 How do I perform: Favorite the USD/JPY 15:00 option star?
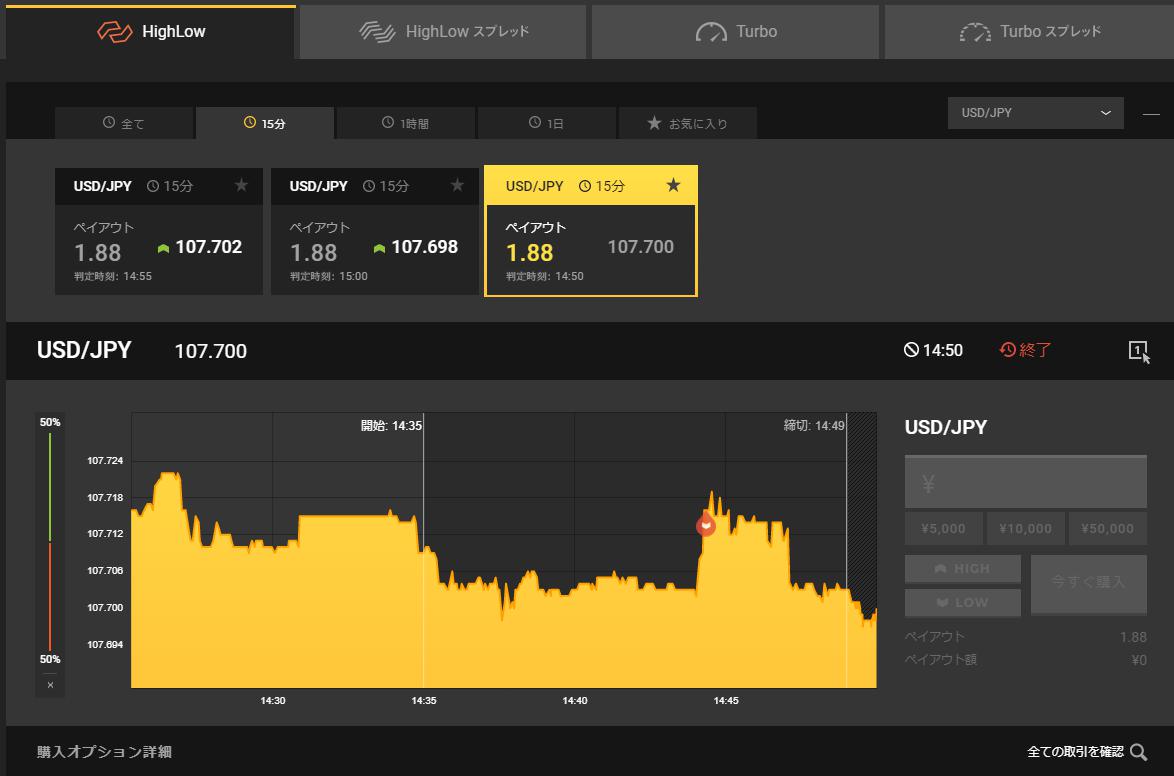pos(457,185)
